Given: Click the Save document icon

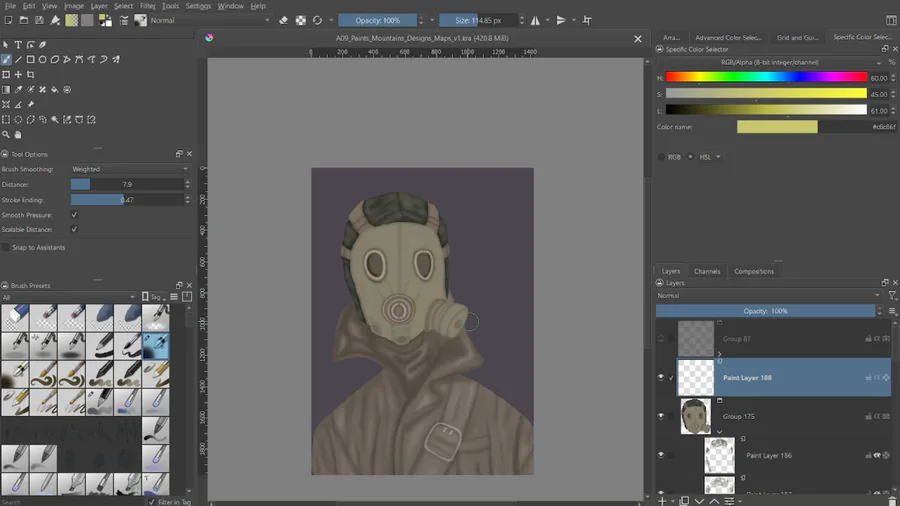Looking at the screenshot, I should point(38,20).
